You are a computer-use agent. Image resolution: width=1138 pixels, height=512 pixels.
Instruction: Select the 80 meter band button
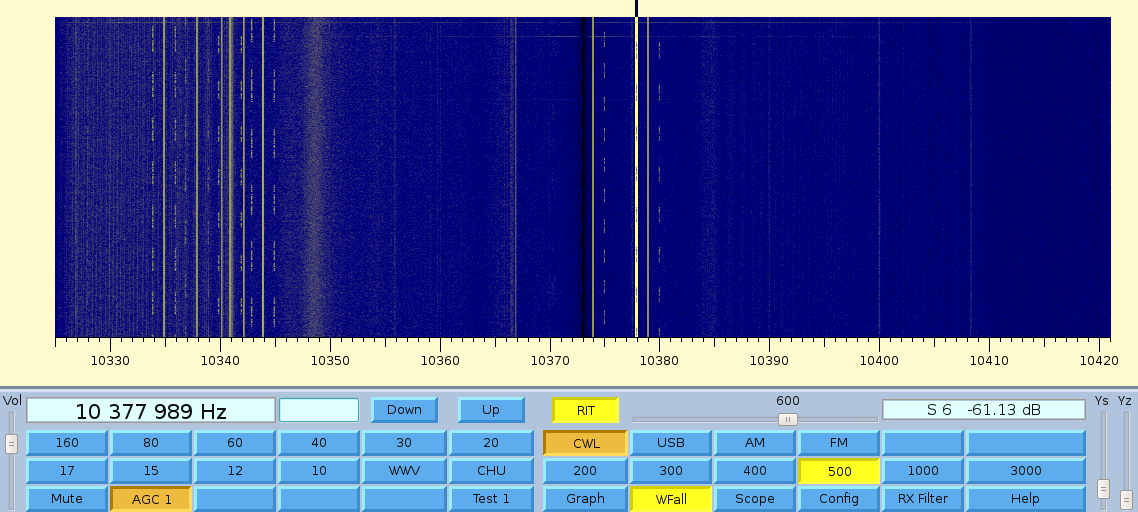coord(151,443)
